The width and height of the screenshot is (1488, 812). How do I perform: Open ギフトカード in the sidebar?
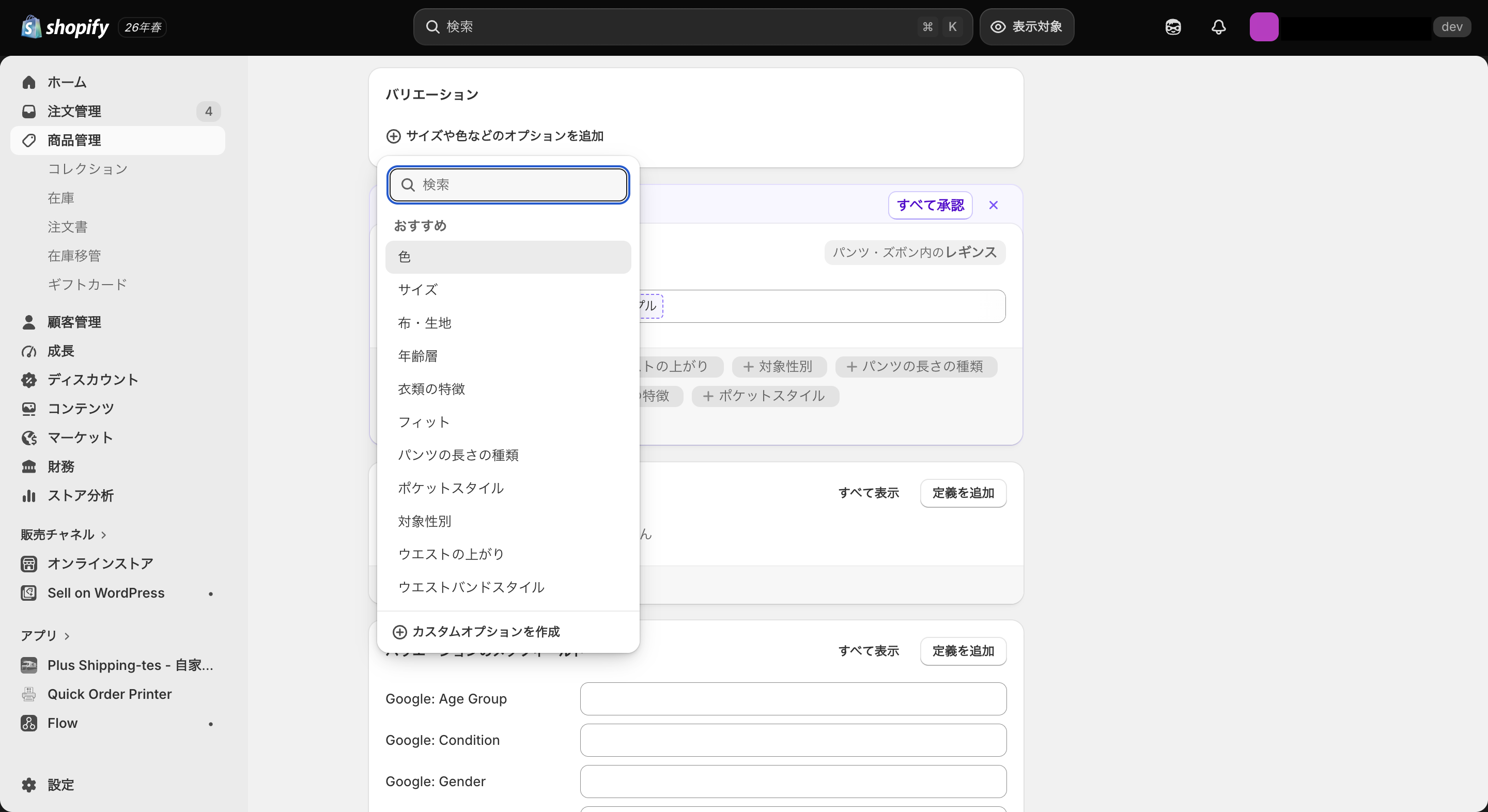87,284
